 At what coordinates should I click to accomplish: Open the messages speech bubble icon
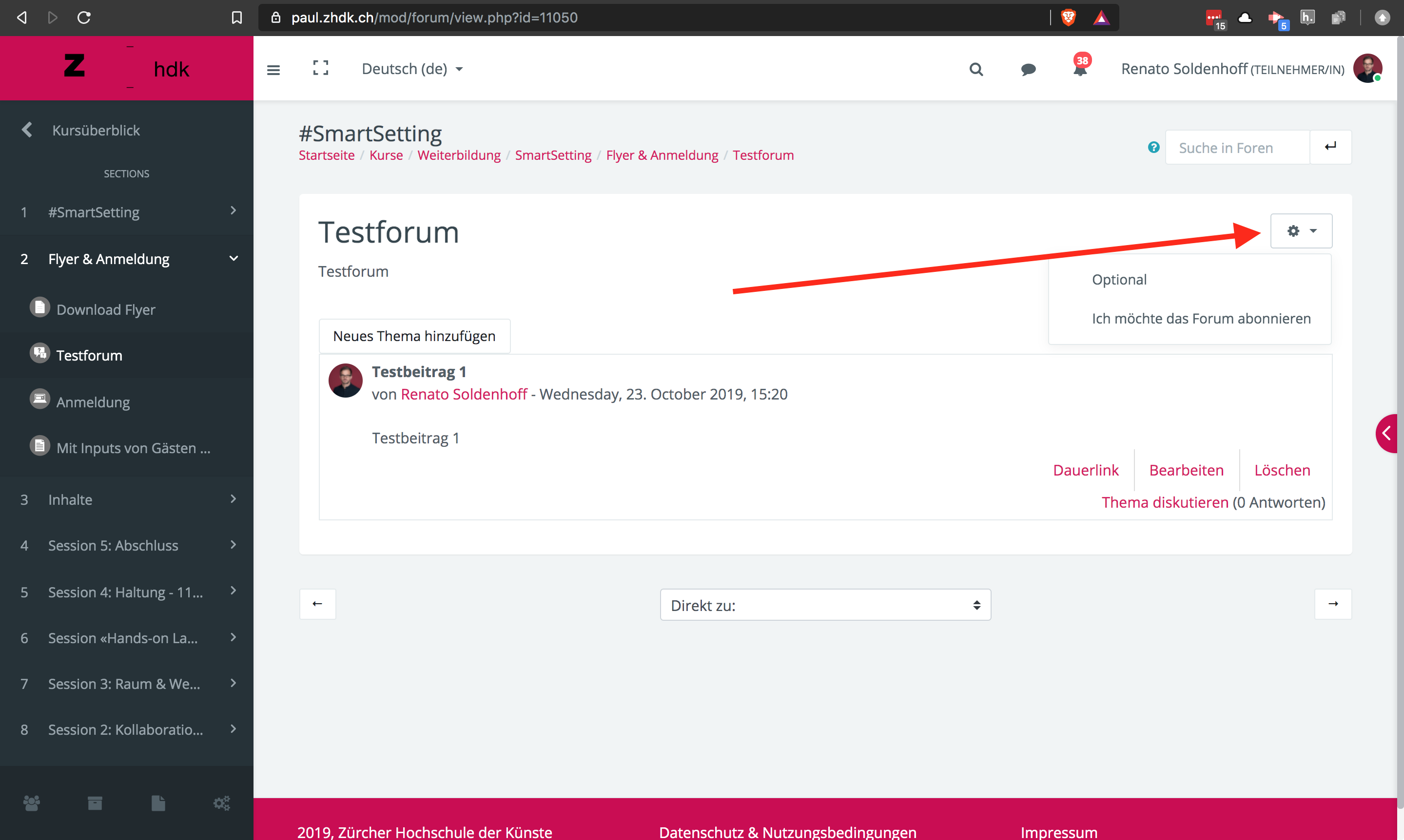point(1028,69)
